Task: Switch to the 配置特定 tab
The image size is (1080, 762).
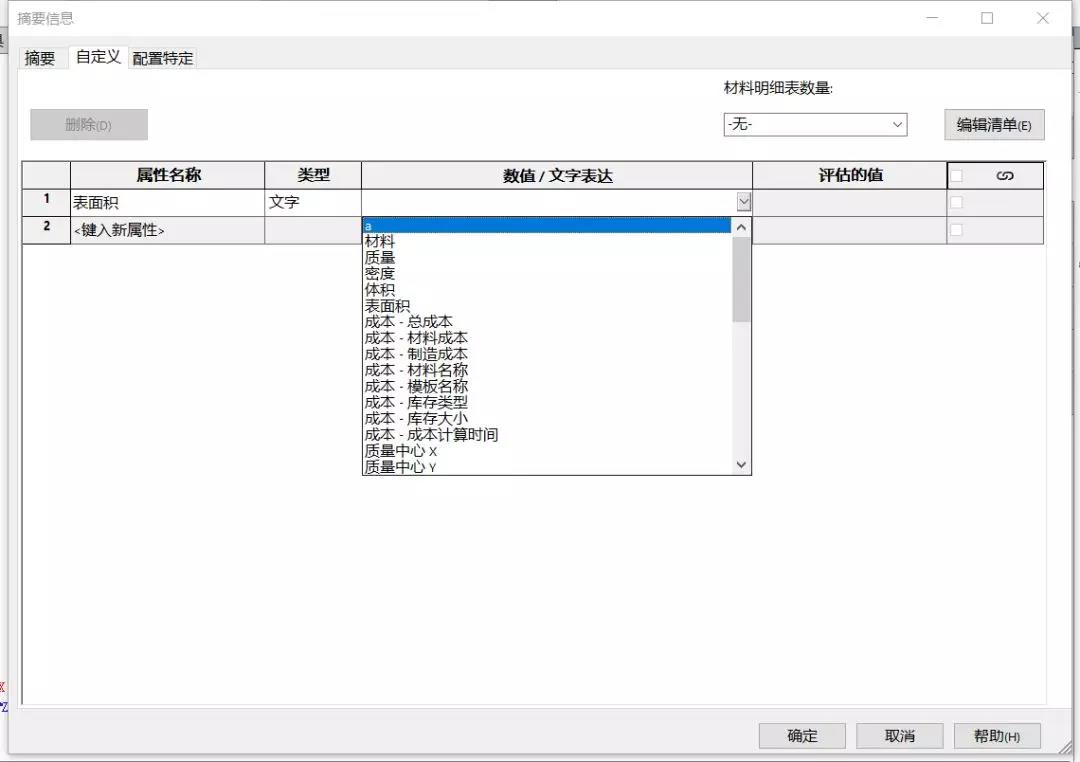Action: pyautogui.click(x=163, y=58)
